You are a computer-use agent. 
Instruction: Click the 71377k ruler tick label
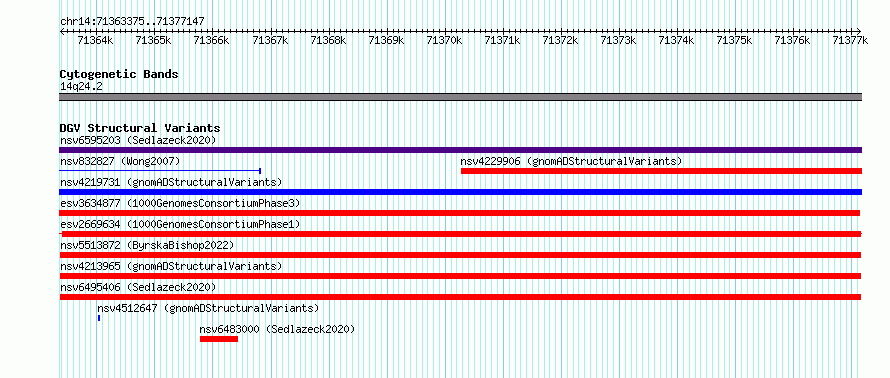[850, 40]
